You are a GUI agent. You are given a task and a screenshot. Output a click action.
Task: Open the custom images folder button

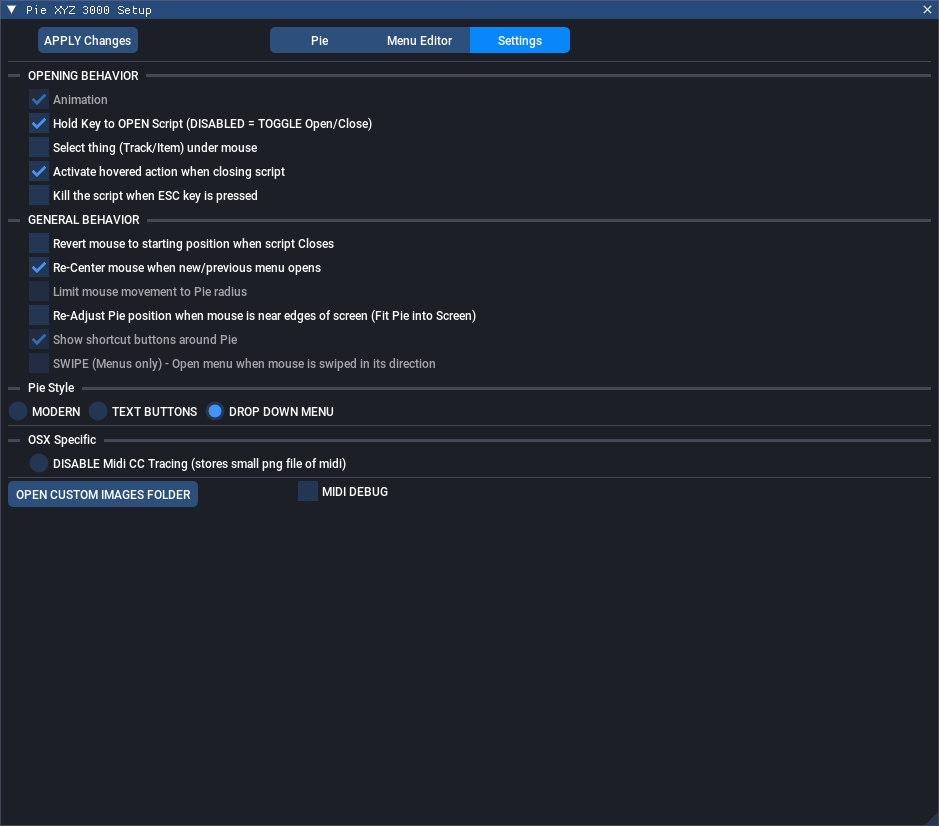pyautogui.click(x=103, y=494)
